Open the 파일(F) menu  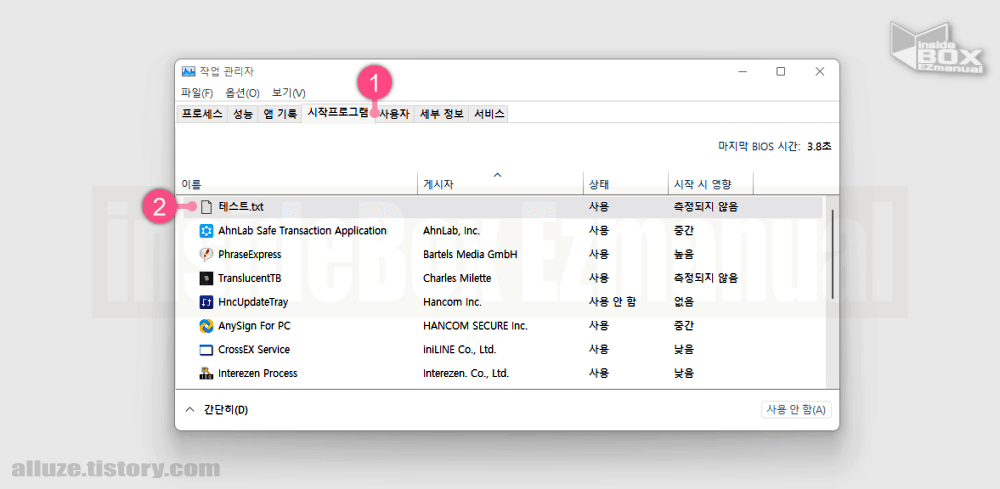tap(197, 93)
